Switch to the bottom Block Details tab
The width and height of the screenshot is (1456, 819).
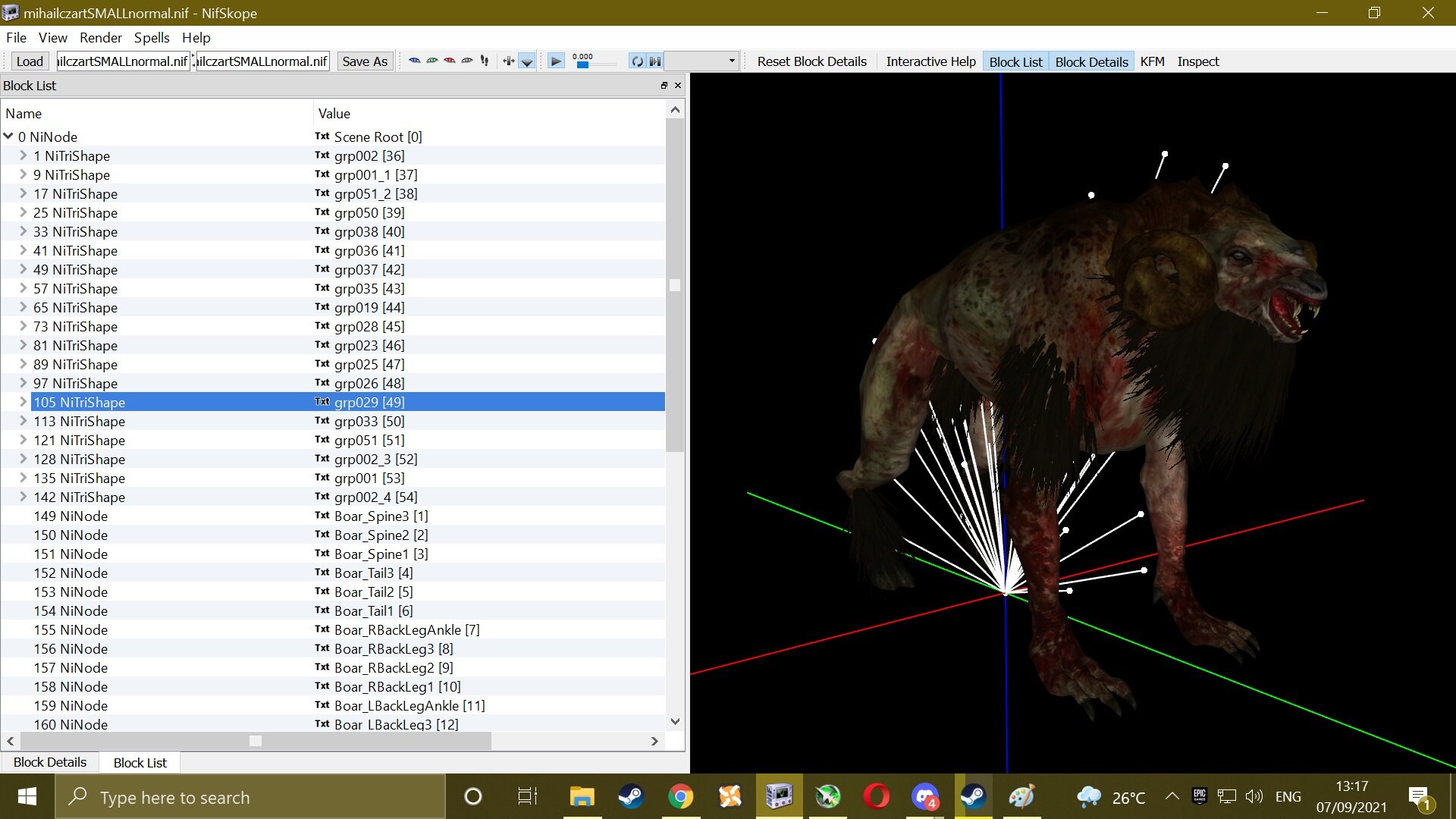tap(50, 762)
